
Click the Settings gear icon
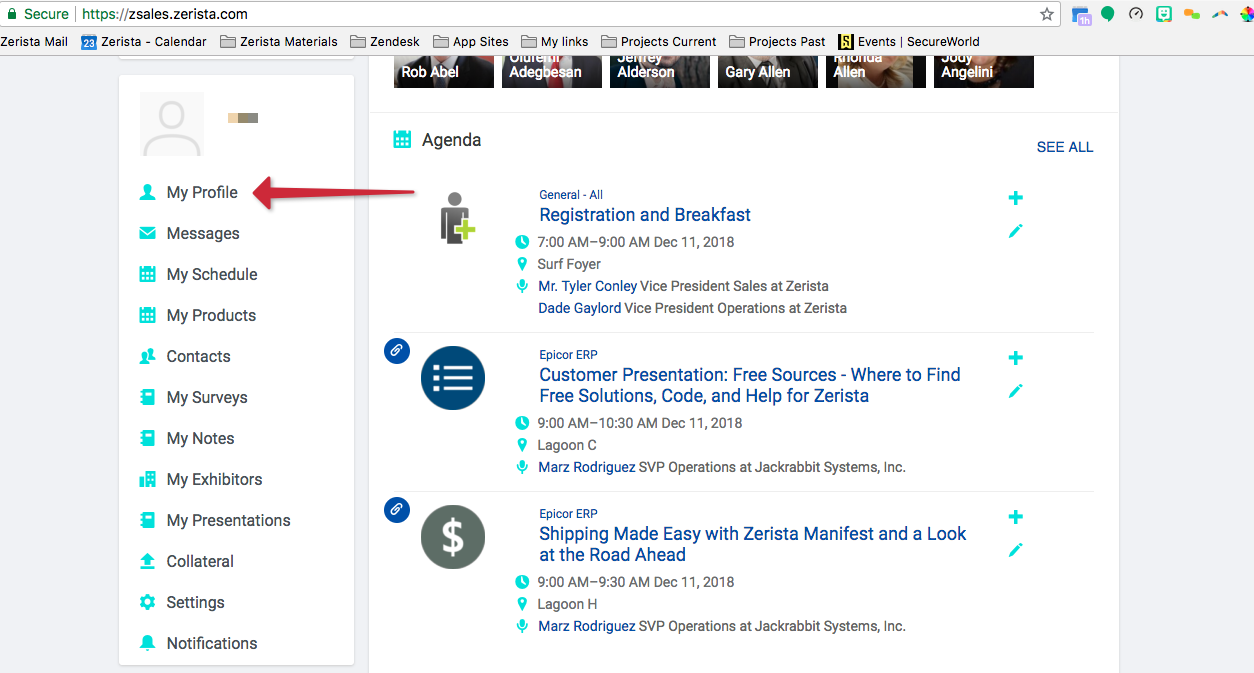[148, 603]
